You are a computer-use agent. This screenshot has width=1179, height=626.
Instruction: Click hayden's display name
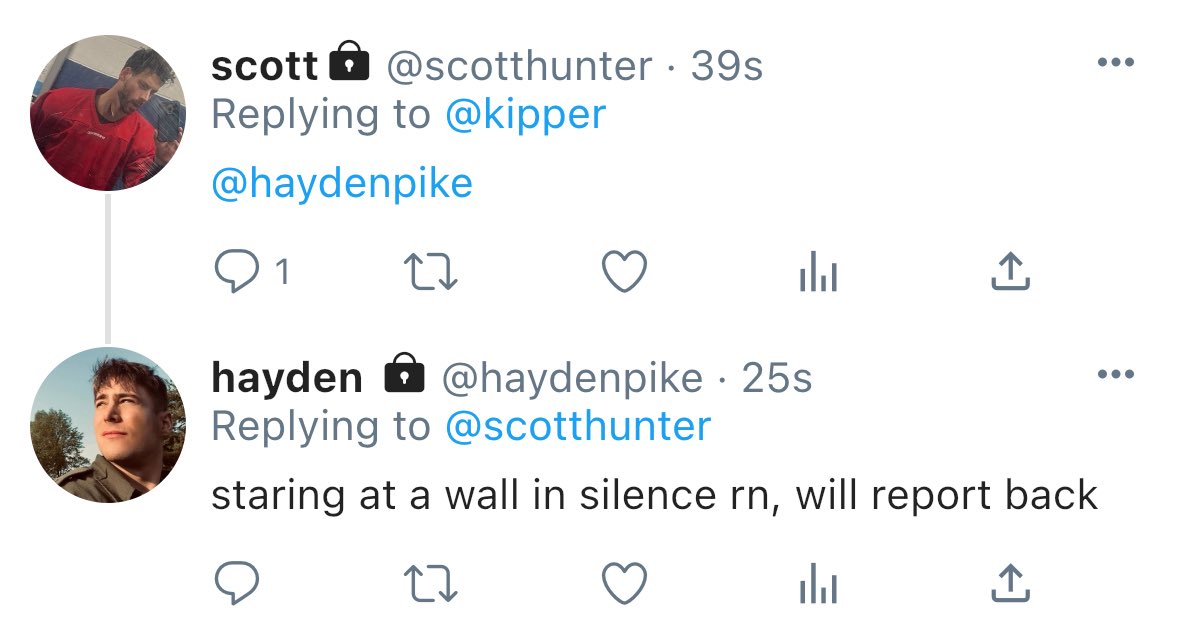coord(287,377)
